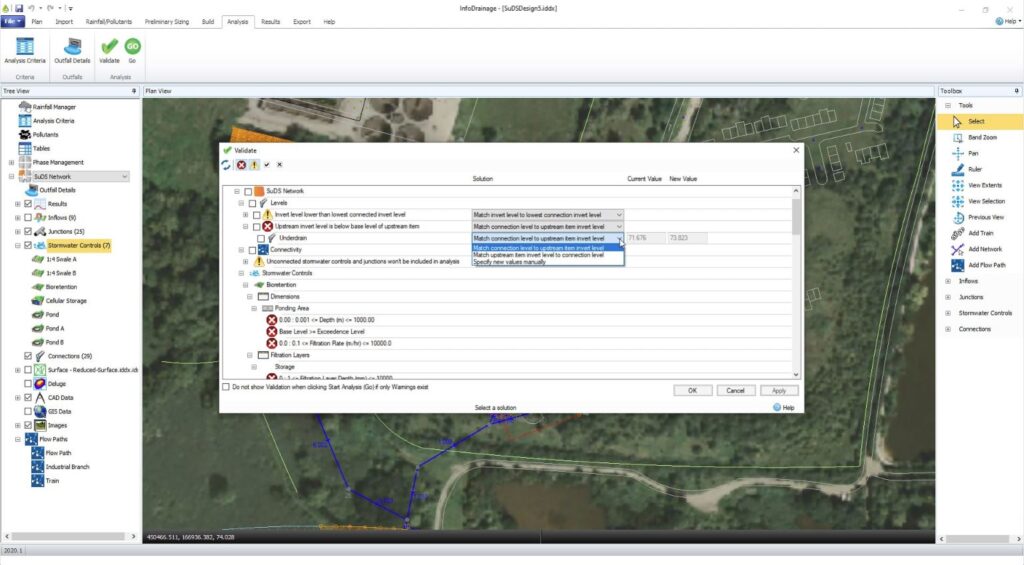Screen dimensions: 1024x565
Task: Toggle the Inflows (9) checkbox
Action: point(28,218)
